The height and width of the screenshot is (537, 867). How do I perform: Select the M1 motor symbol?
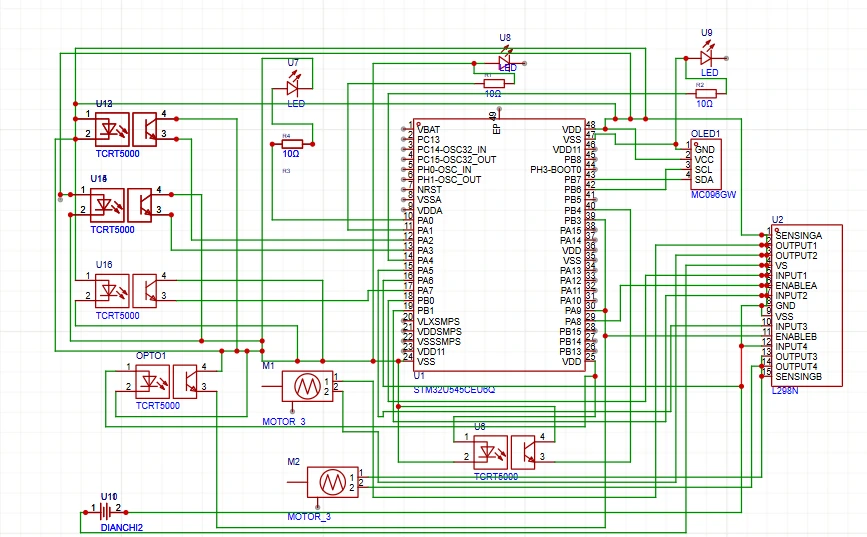[307, 386]
